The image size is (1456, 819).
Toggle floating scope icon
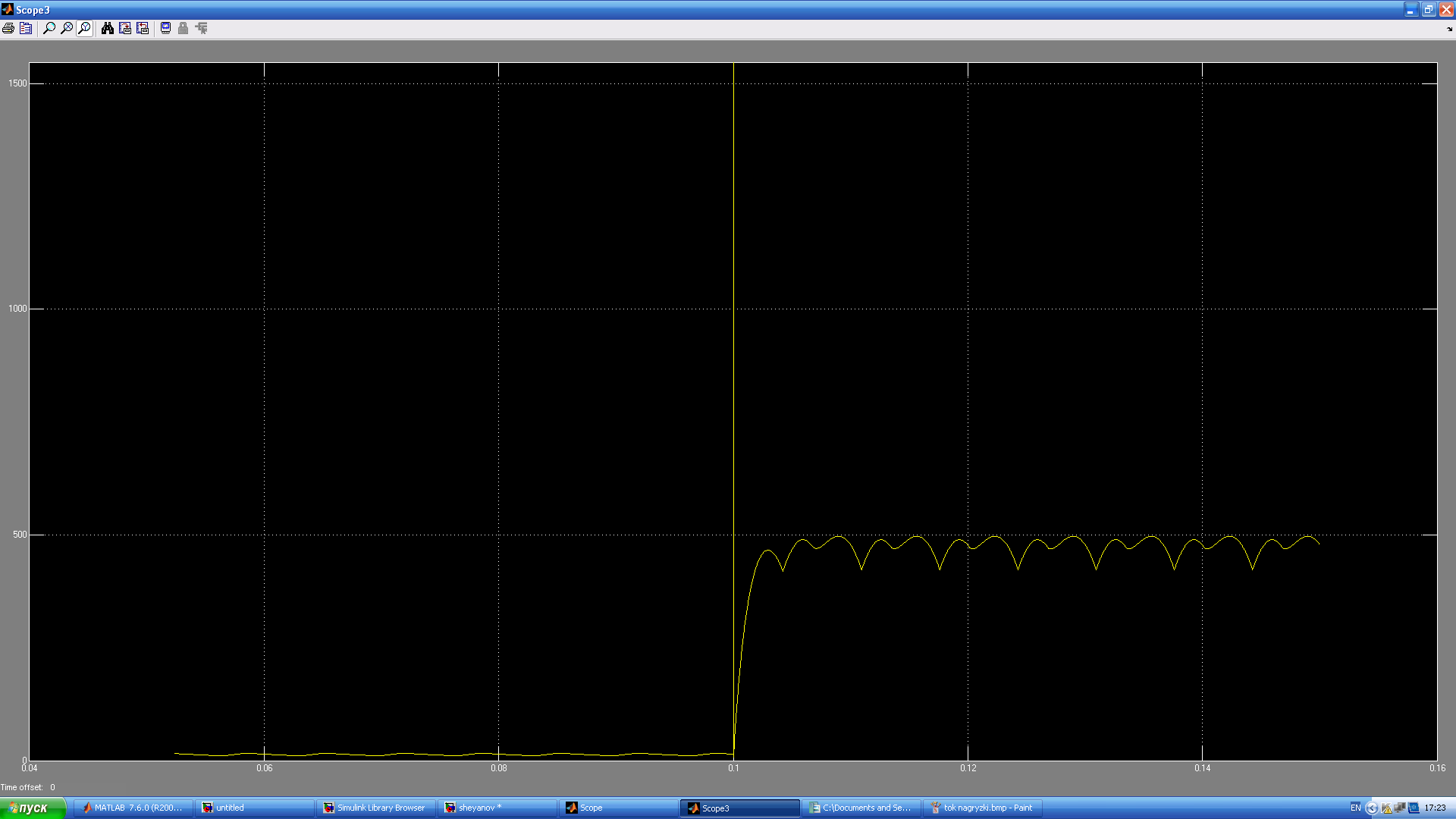[165, 28]
